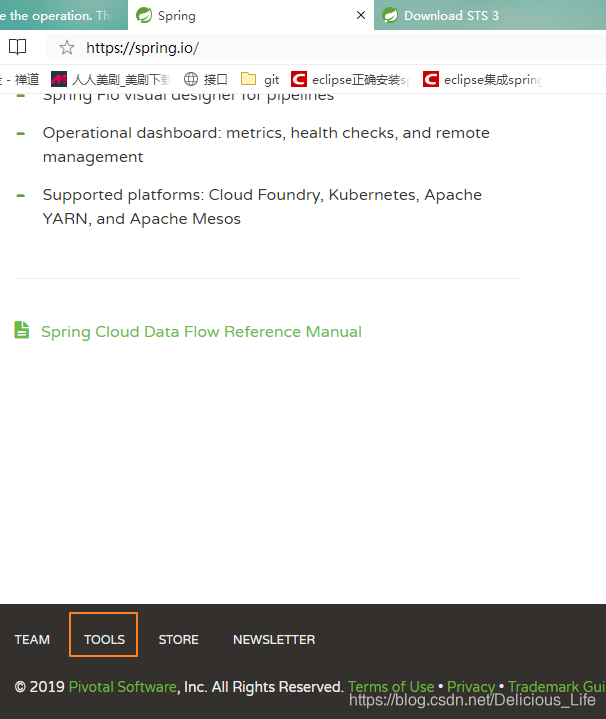
Task: Open the TEAM footer link
Action: click(32, 639)
